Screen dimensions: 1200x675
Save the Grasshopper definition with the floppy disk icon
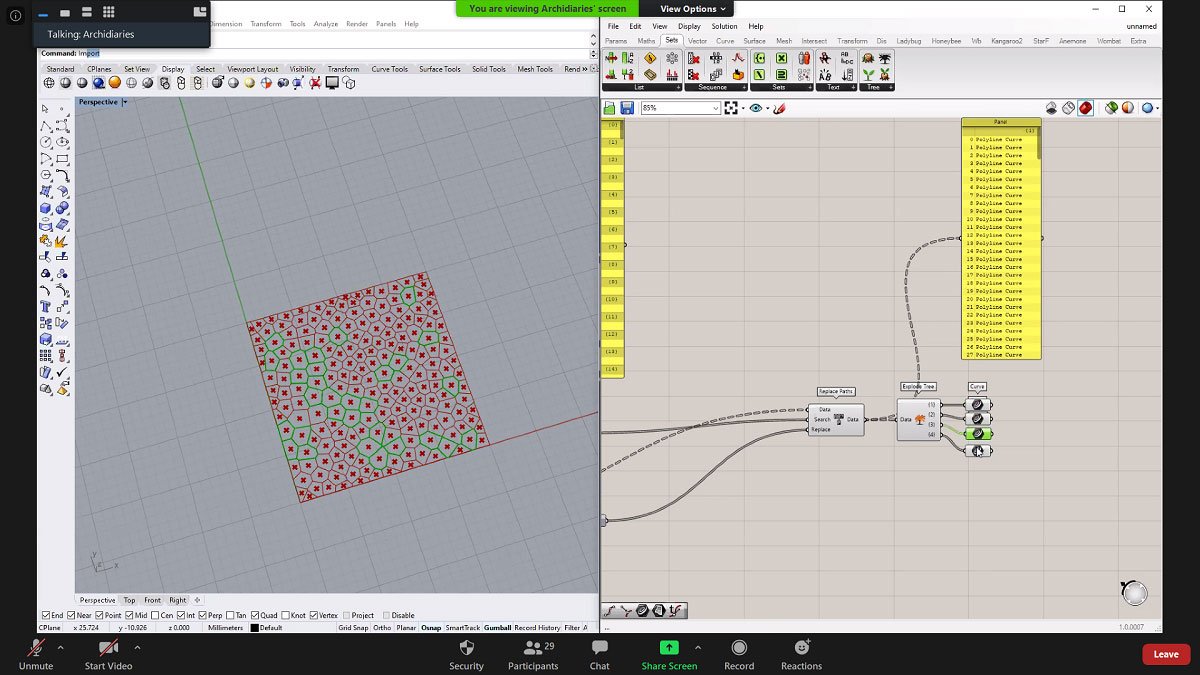click(x=627, y=108)
